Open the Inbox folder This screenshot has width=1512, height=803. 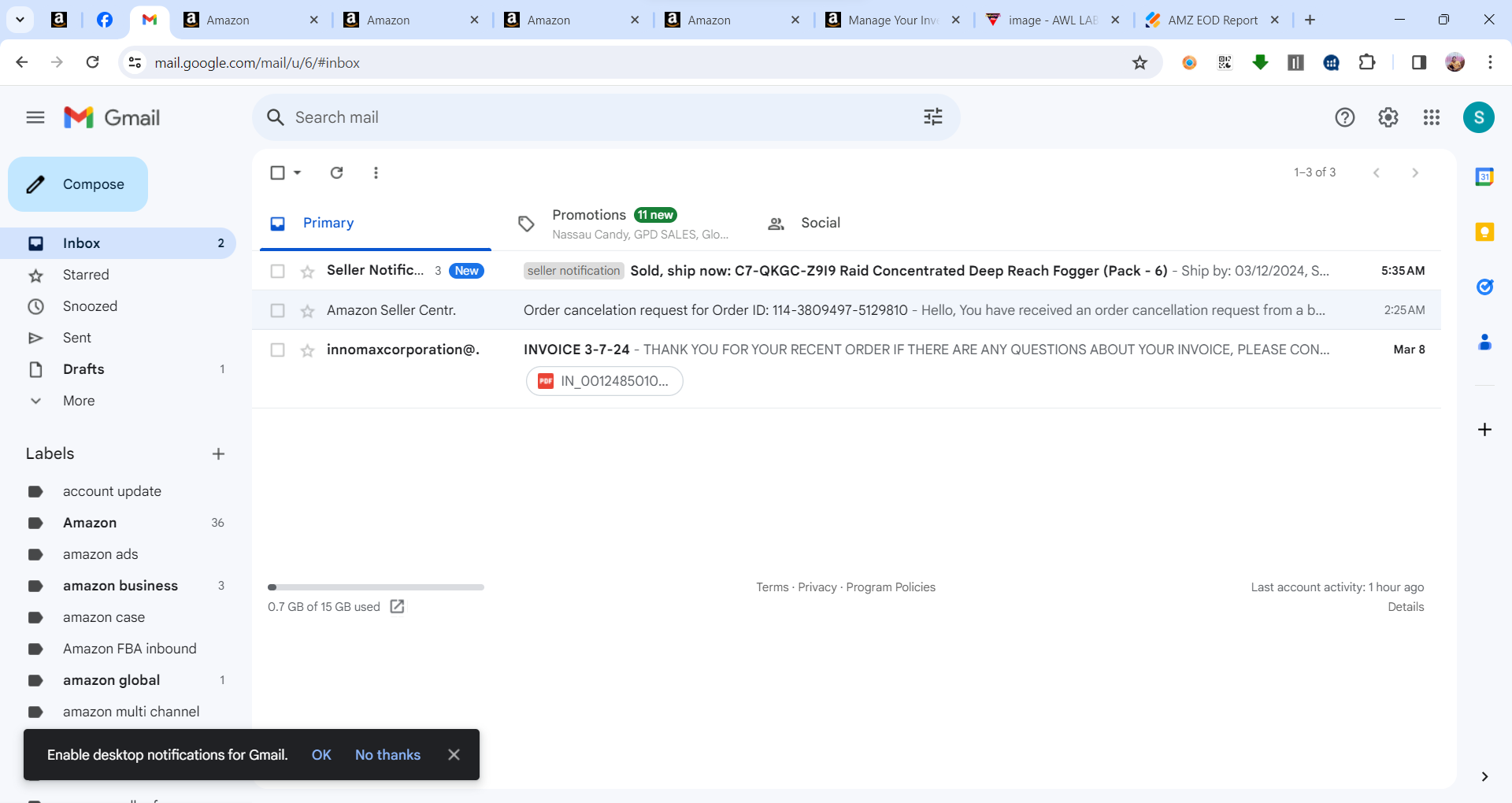click(118, 243)
